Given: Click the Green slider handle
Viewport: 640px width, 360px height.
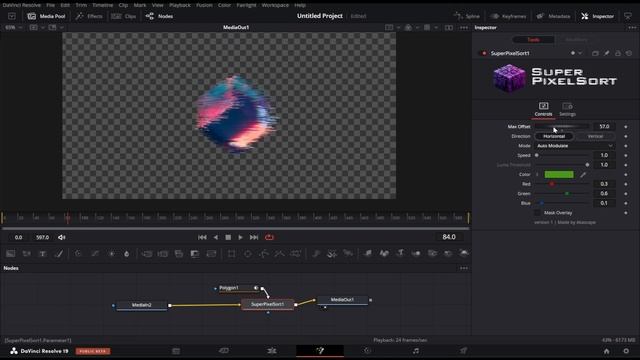Looking at the screenshot, I should pos(567,193).
